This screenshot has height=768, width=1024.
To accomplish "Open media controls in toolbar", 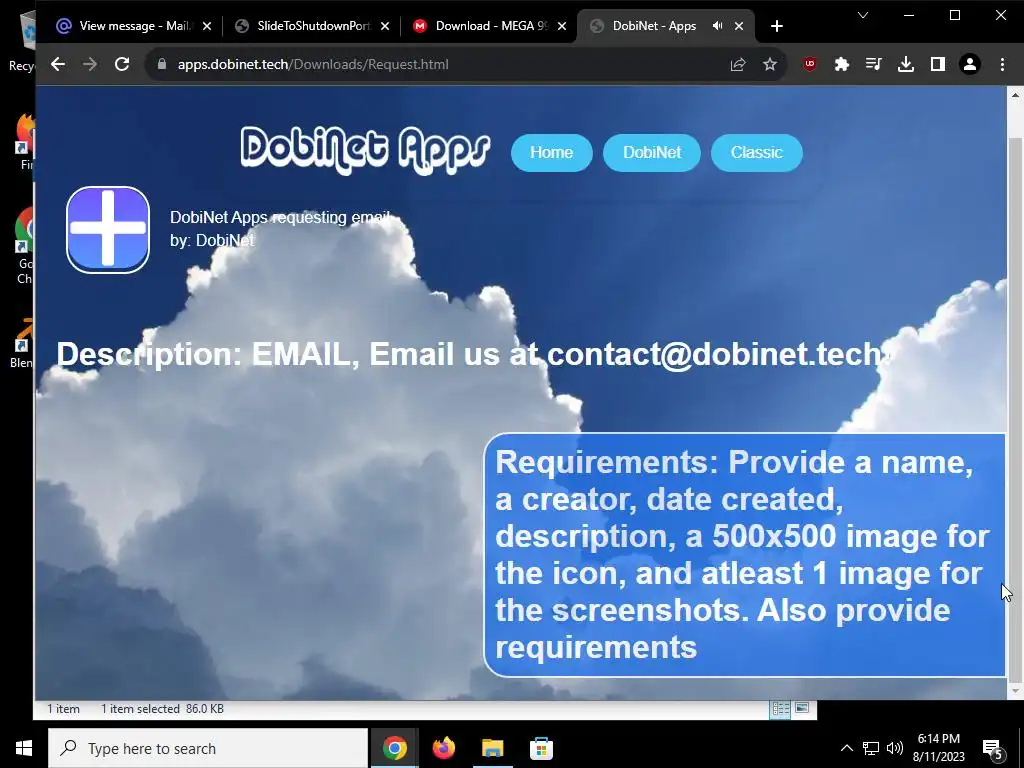I will coord(874,64).
